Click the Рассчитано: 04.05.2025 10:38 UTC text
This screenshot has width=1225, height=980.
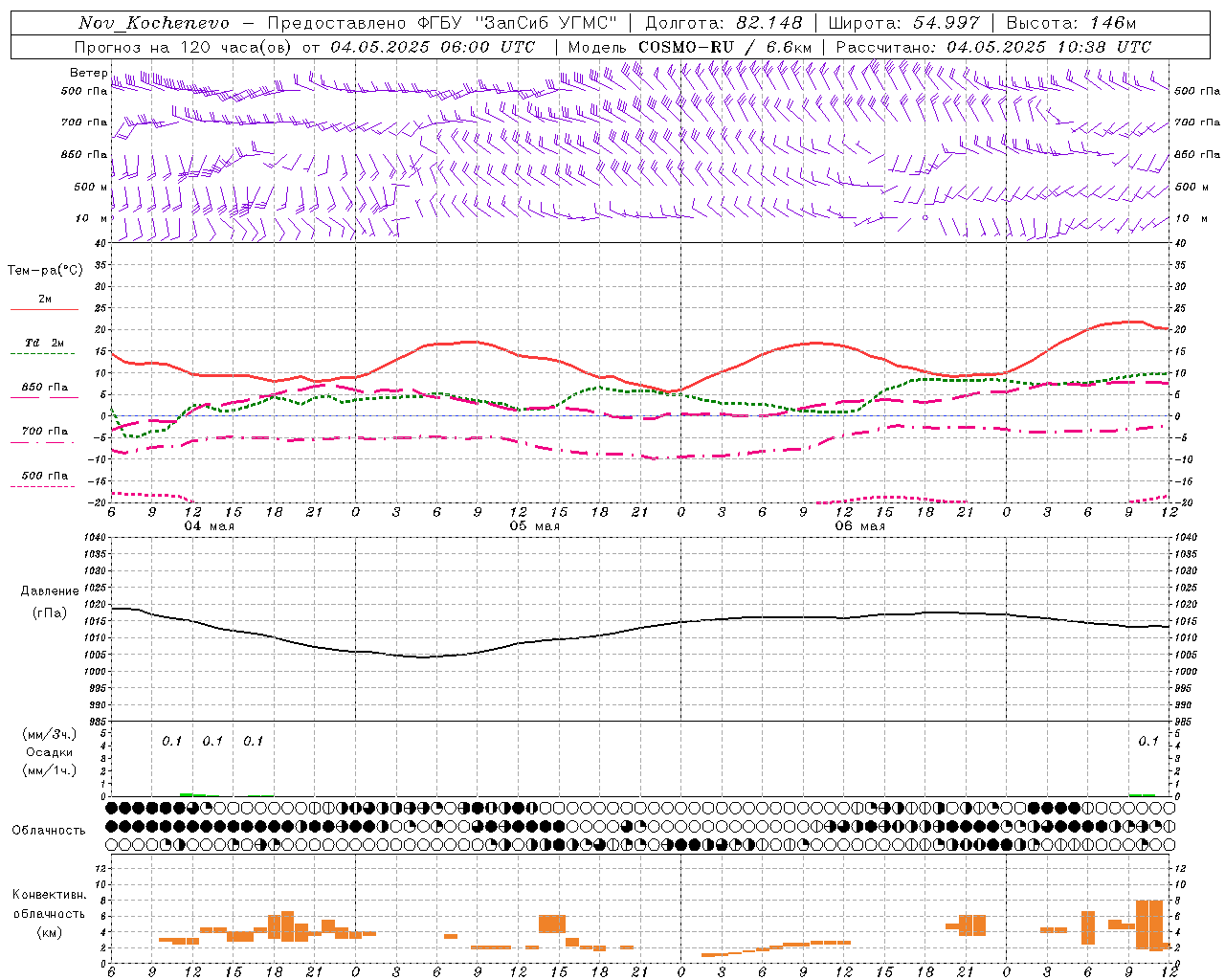[x=993, y=47]
